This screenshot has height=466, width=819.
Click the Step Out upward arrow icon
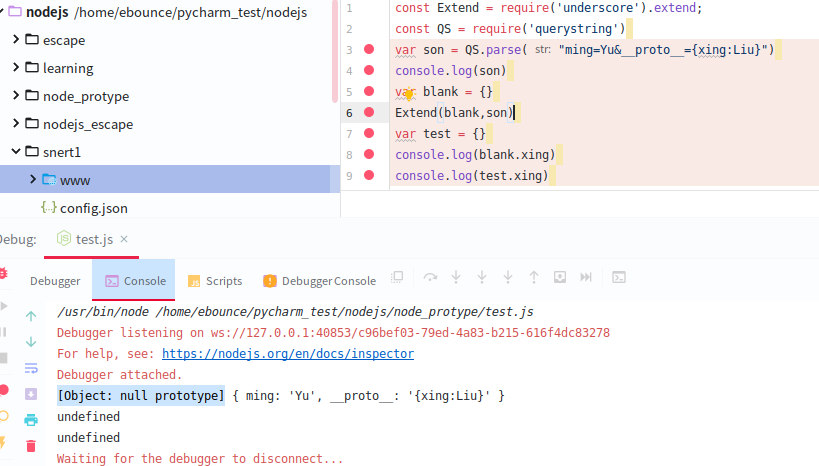click(534, 278)
